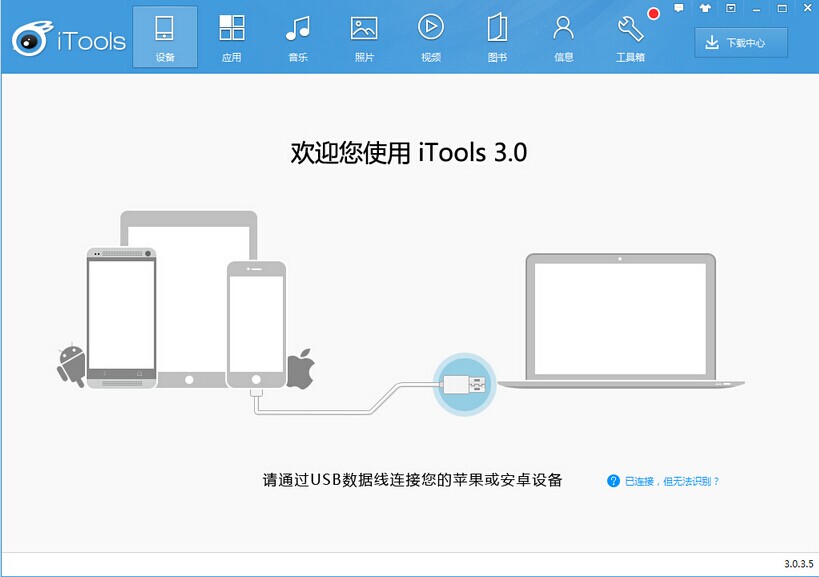Image resolution: width=819 pixels, height=577 pixels.
Task: Select the 图书 (Books) section
Action: pyautogui.click(x=497, y=38)
